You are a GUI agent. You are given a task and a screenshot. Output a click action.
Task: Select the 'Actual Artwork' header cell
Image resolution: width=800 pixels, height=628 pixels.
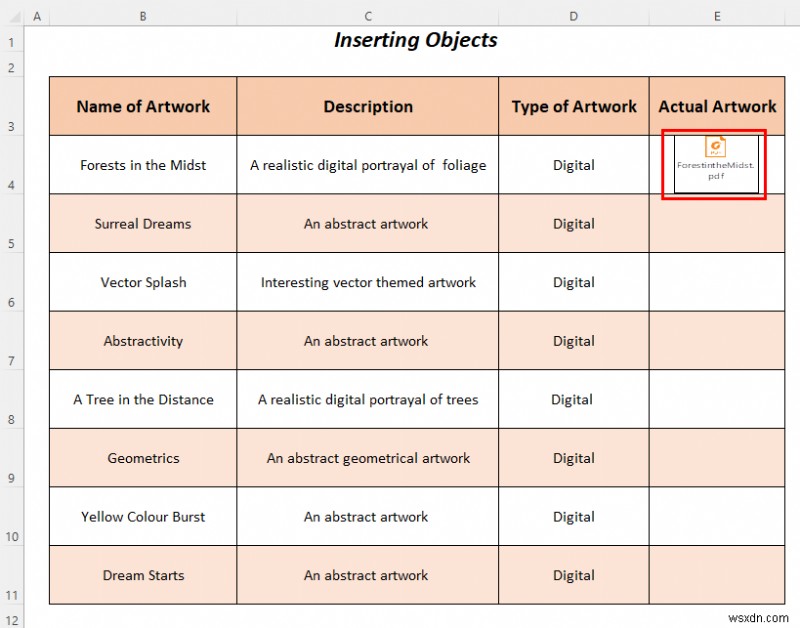(717, 106)
